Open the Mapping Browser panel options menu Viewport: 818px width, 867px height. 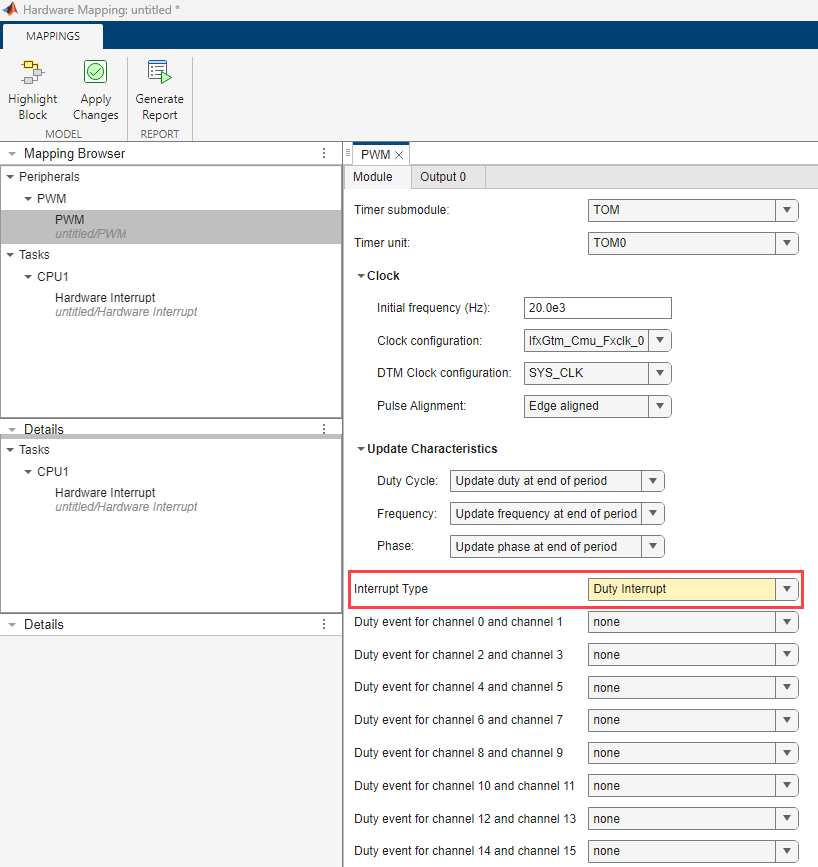[323, 153]
